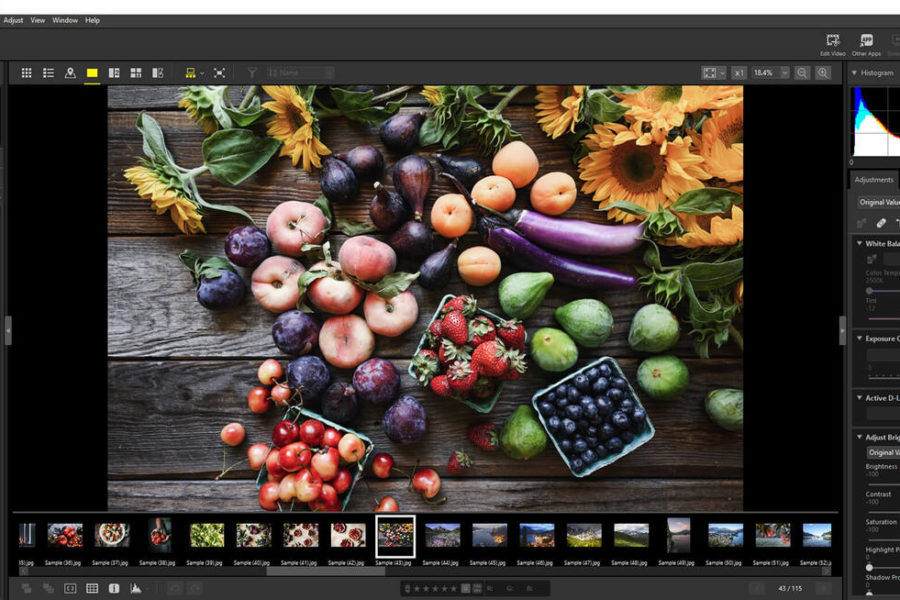This screenshot has height=600, width=900.
Task: Select the Sample (44).jpg thumbnail
Action: (442, 536)
